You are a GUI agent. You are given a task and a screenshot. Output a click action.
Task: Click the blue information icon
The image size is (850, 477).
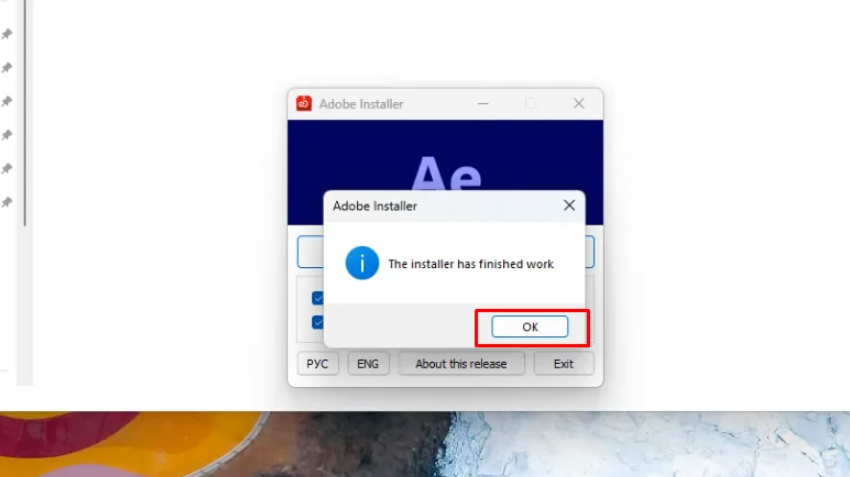(362, 263)
